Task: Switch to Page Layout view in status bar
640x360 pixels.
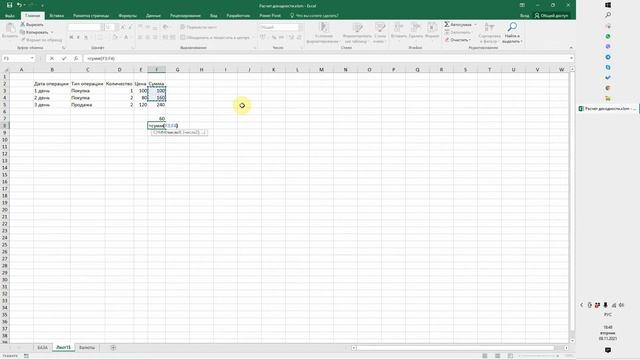Action: (x=498, y=356)
